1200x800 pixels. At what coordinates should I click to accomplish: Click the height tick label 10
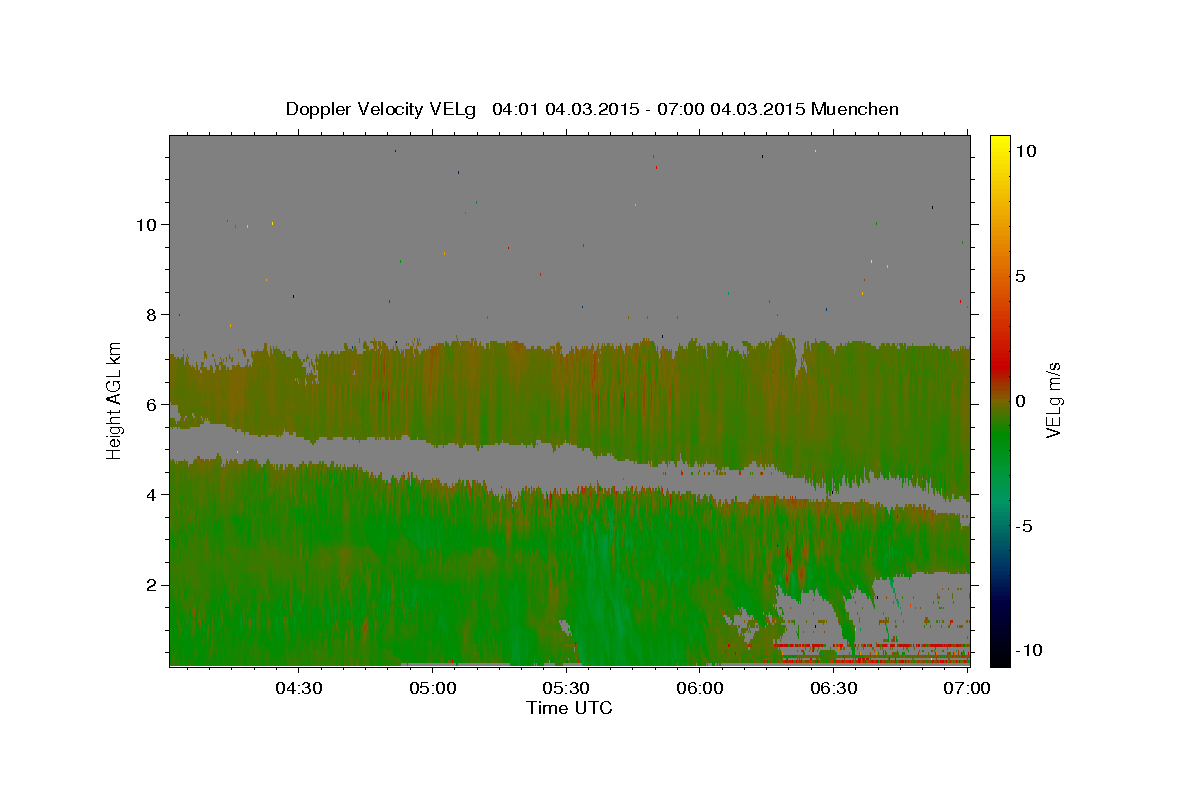click(x=148, y=224)
